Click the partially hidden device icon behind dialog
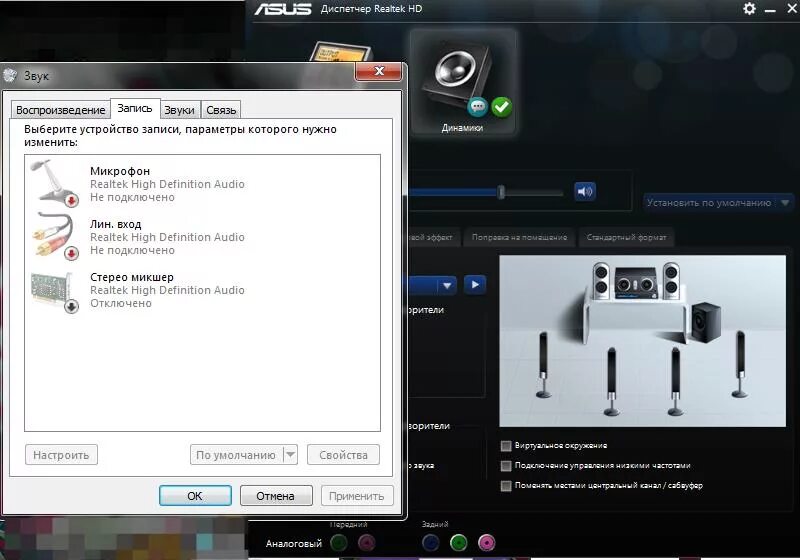The image size is (800, 560). (x=341, y=52)
